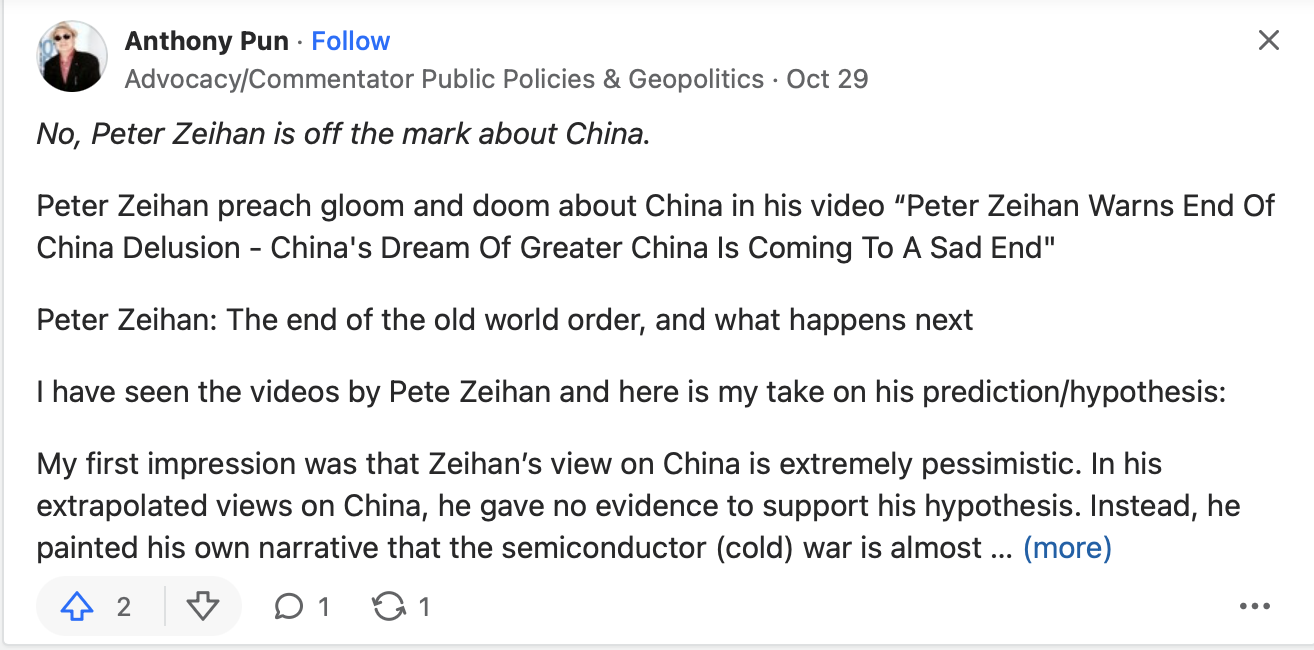1314x650 pixels.
Task: Click the "I have seen the videos" sentence
Action: [630, 391]
